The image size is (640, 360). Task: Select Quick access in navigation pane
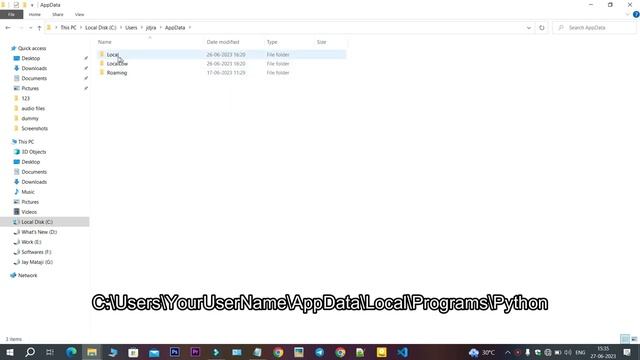point(32,48)
